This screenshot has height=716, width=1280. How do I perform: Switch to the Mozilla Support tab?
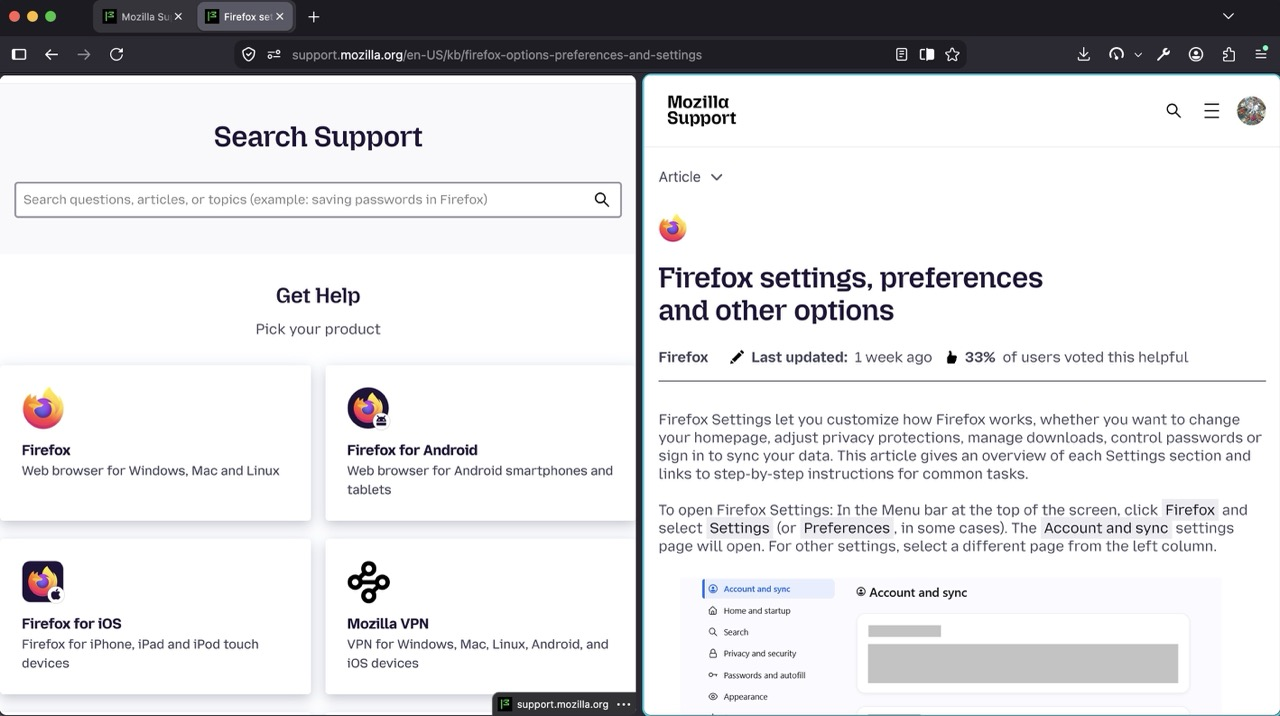142,17
